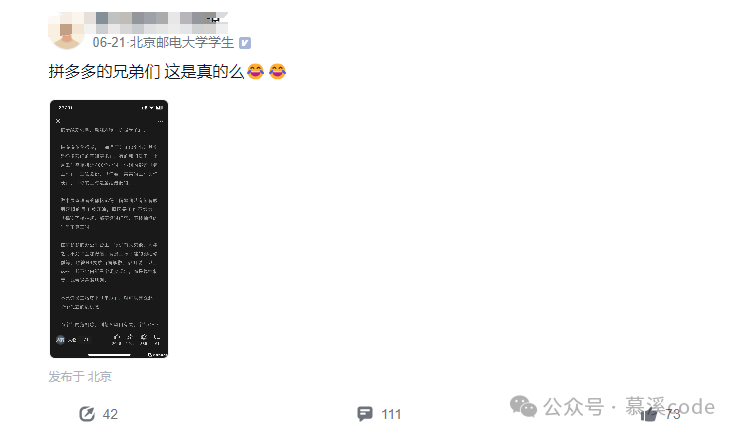Viewport: 739px width, 437px height.
Task: Tap the thumbs-up like icon
Action: pyautogui.click(x=649, y=415)
